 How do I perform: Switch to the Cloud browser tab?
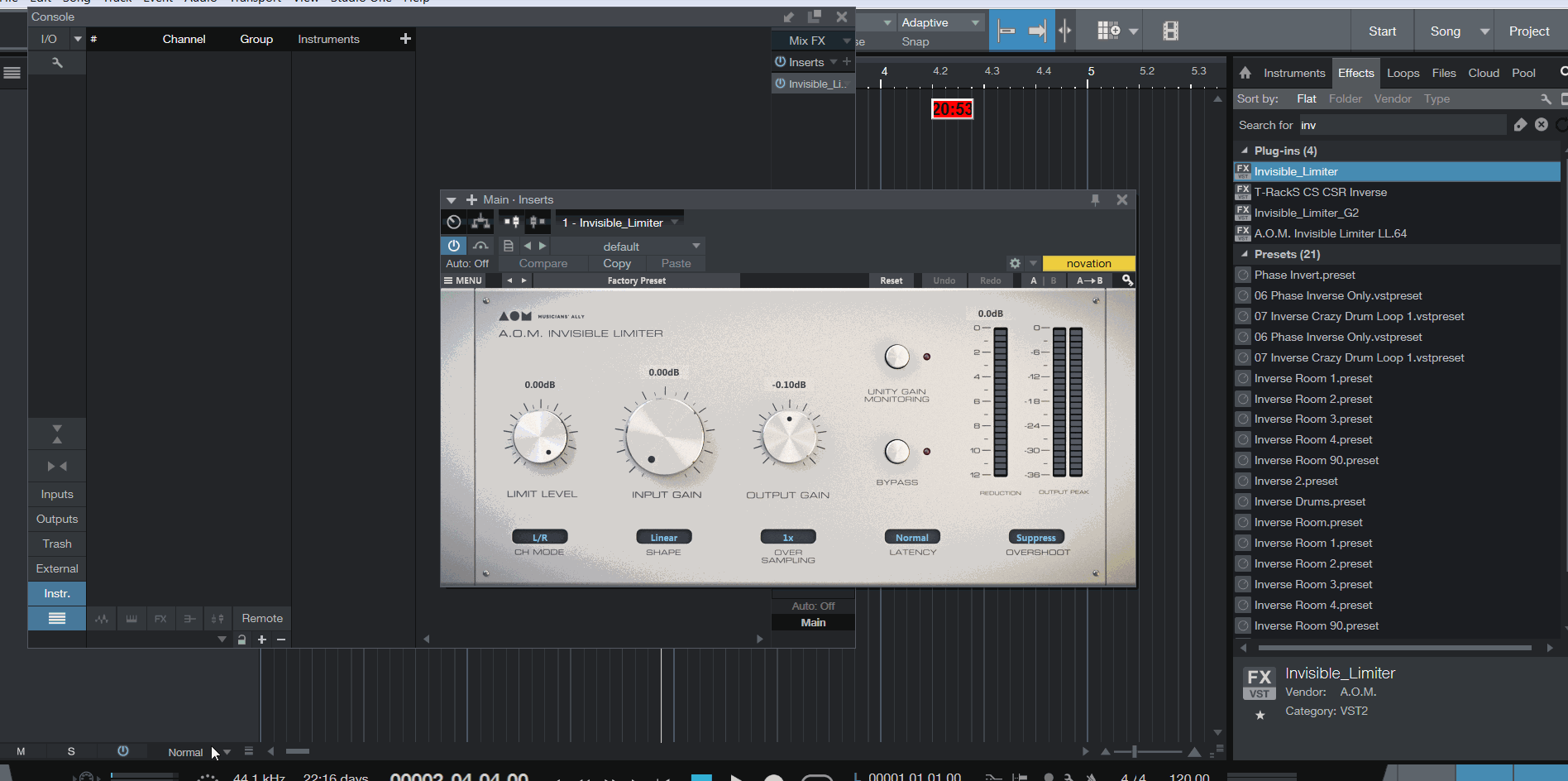[1484, 73]
